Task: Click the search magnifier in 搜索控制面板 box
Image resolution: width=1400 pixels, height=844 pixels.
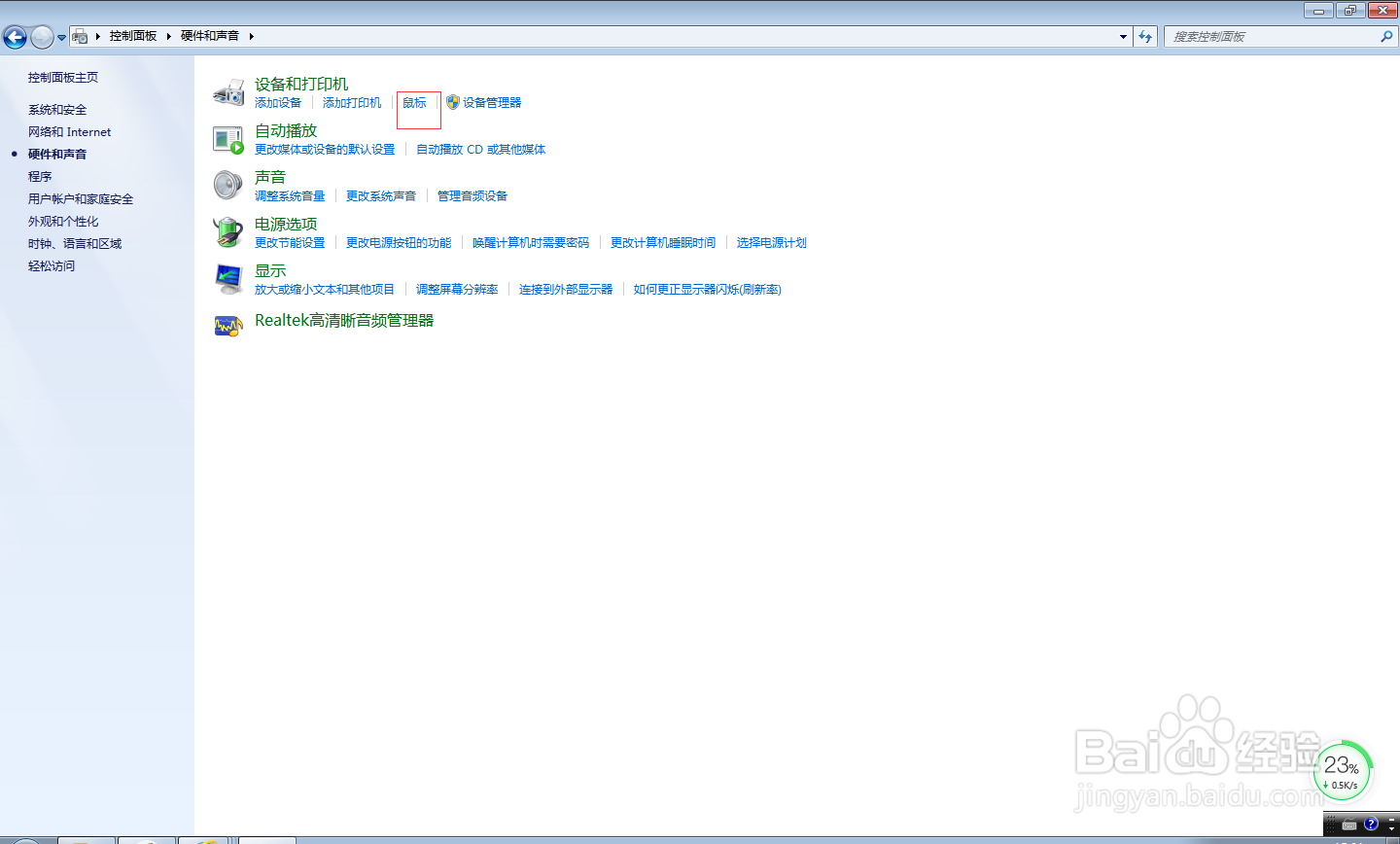Action: tap(1386, 36)
